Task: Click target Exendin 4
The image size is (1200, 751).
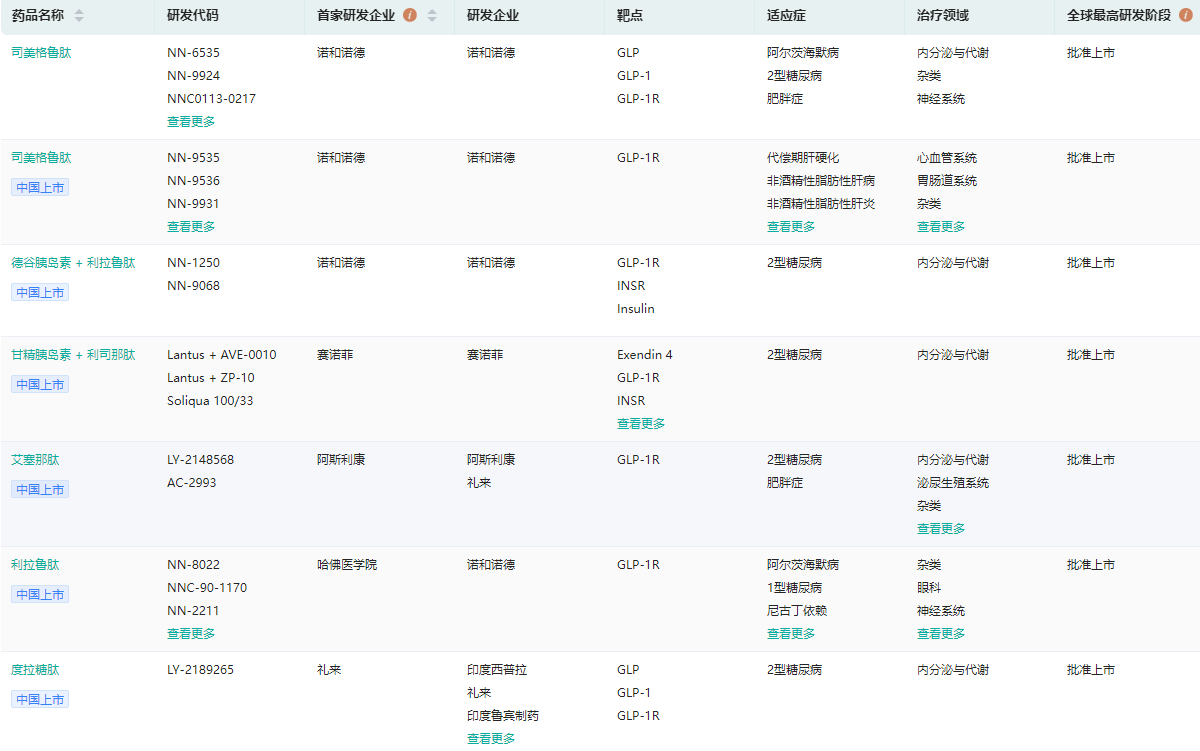Action: [x=645, y=355]
